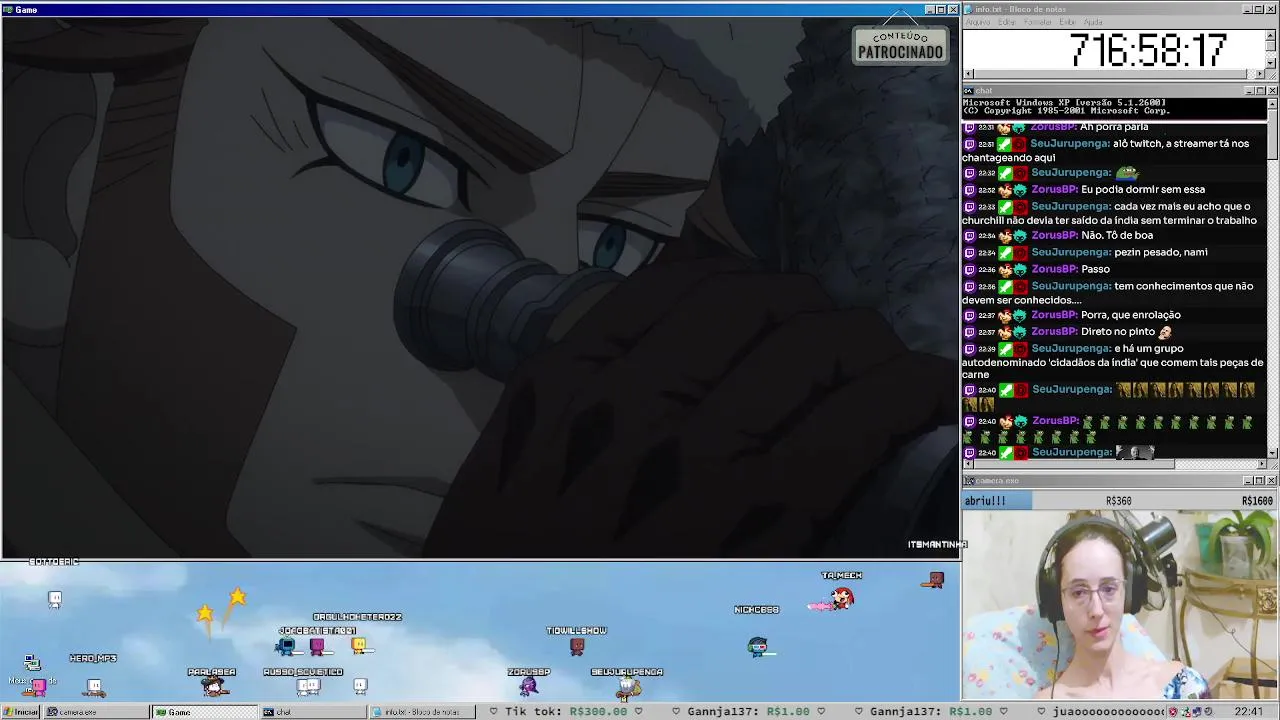The width and height of the screenshot is (1280, 720).
Task: Click the desktop computer icon in the game
Action: 32,663
